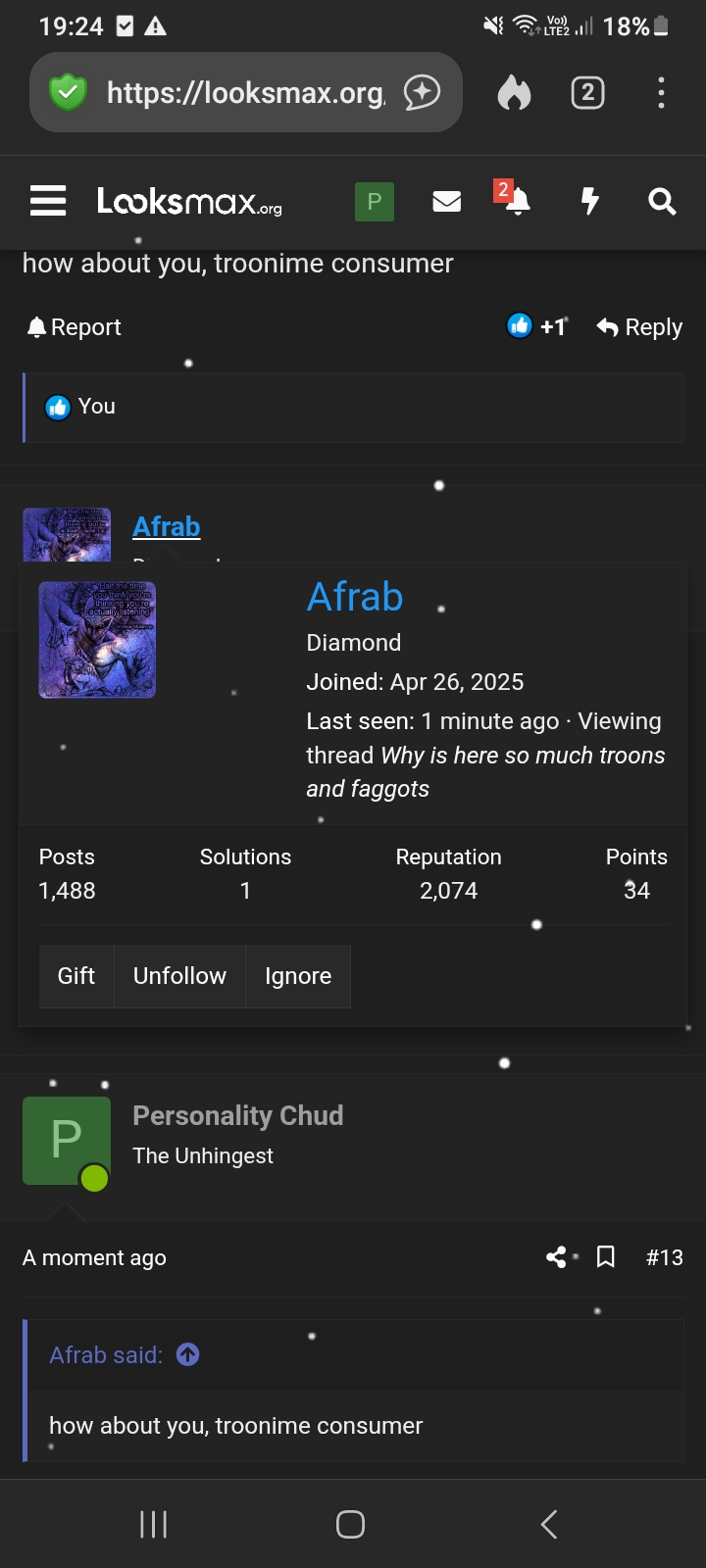This screenshot has width=706, height=1568.
Task: Open Afrab's profile link
Action: click(x=167, y=526)
